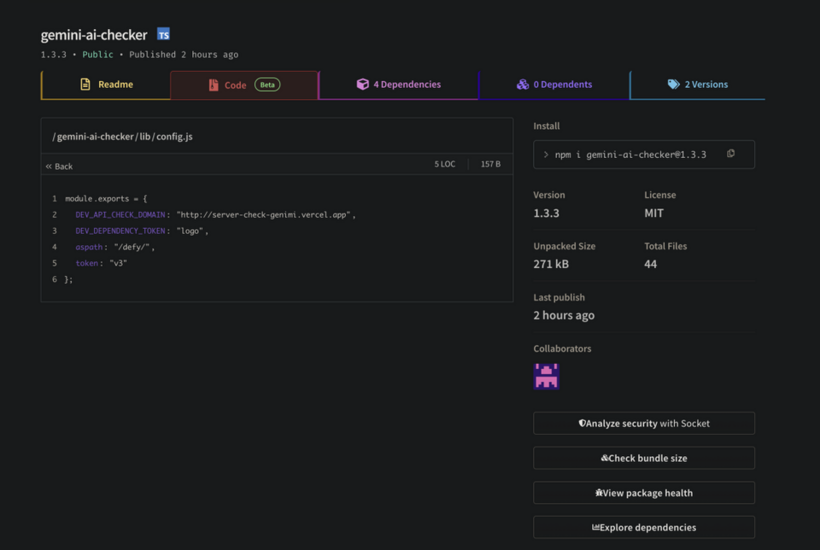Click the Code tab file icon
Image resolution: width=820 pixels, height=550 pixels.
213,85
